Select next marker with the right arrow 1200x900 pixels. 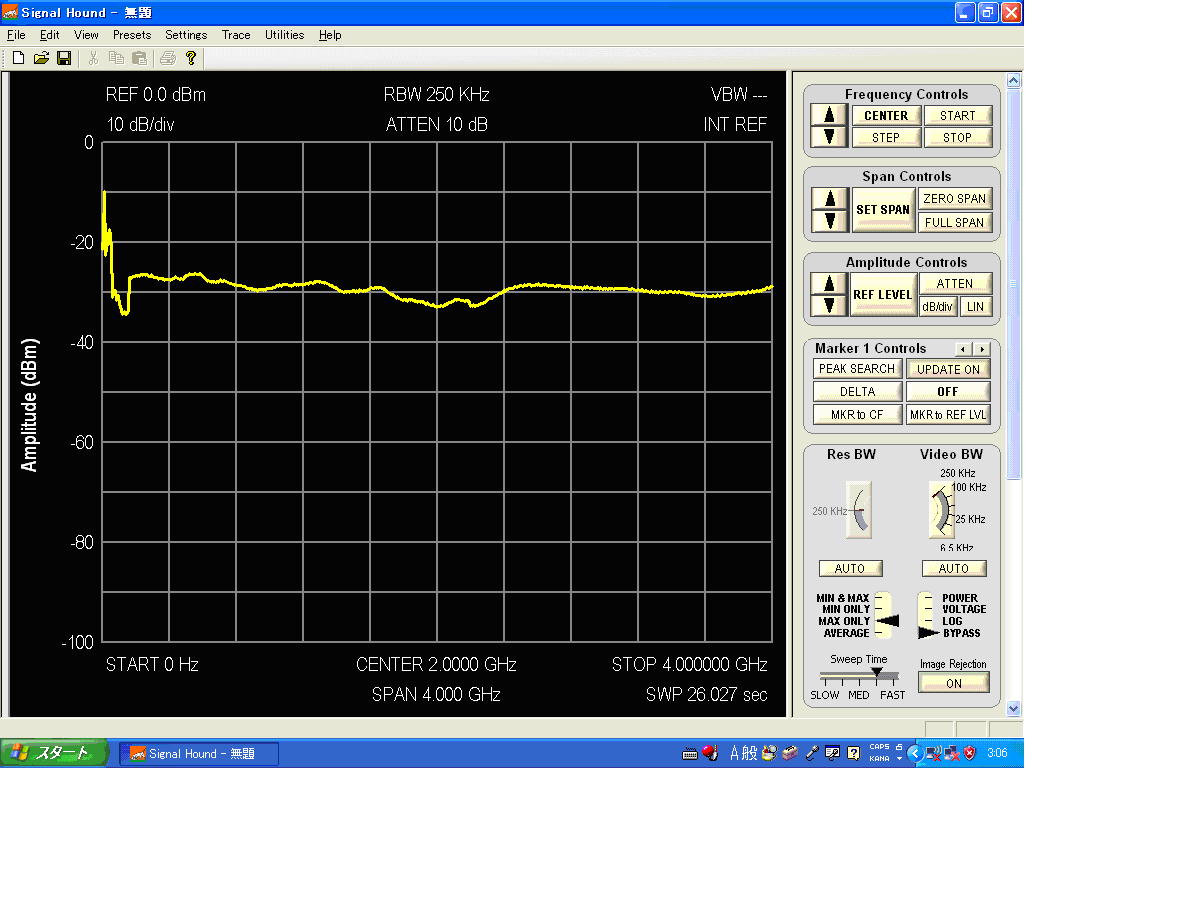(x=982, y=349)
